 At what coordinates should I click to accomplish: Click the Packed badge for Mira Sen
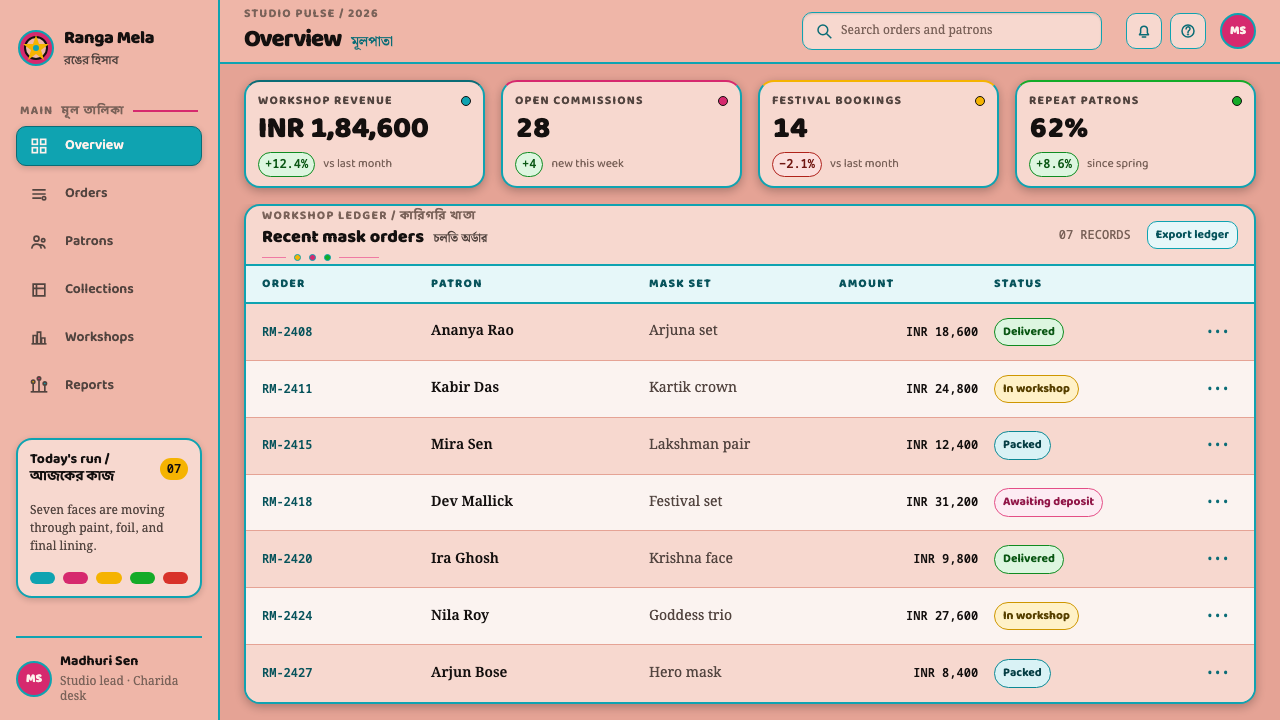tap(1022, 445)
